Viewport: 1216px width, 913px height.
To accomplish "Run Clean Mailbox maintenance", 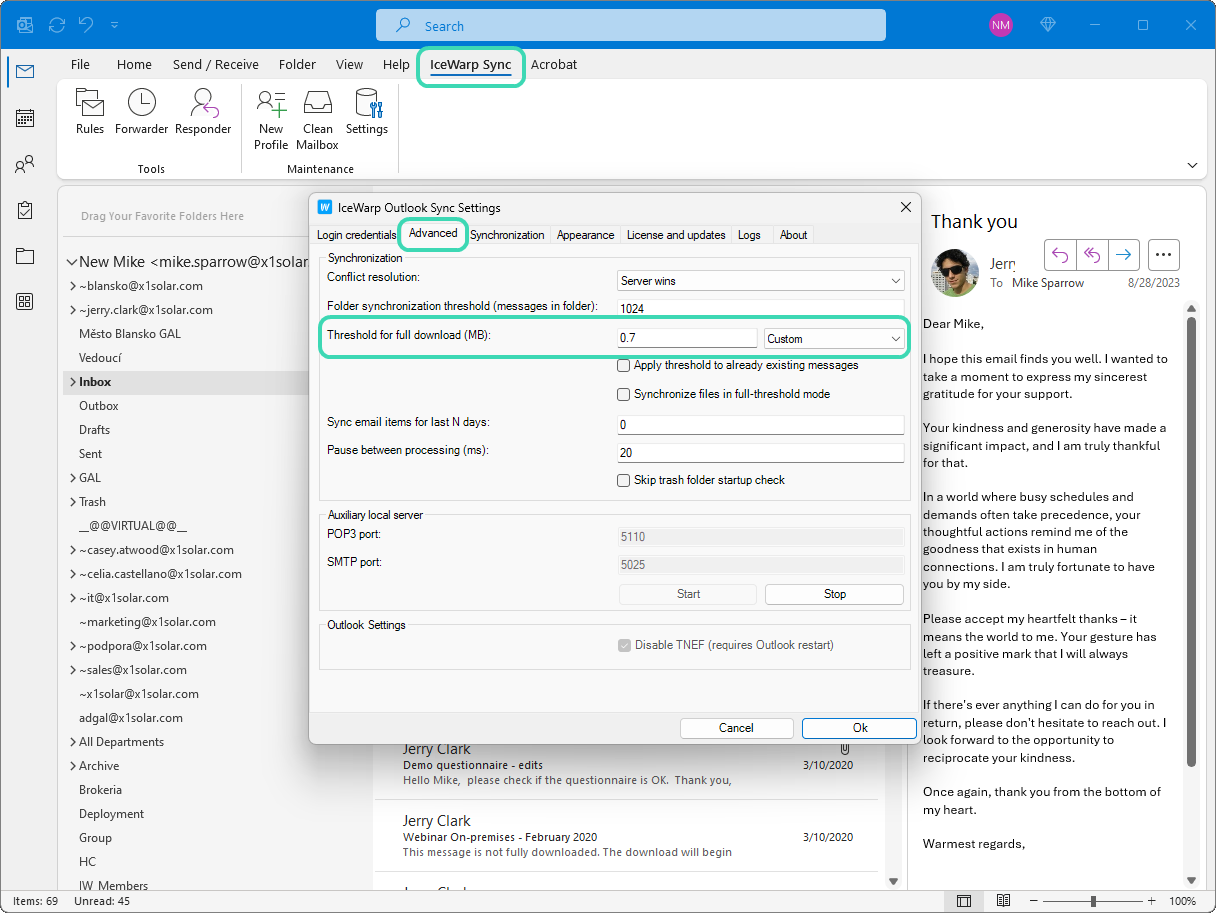I will [x=318, y=119].
